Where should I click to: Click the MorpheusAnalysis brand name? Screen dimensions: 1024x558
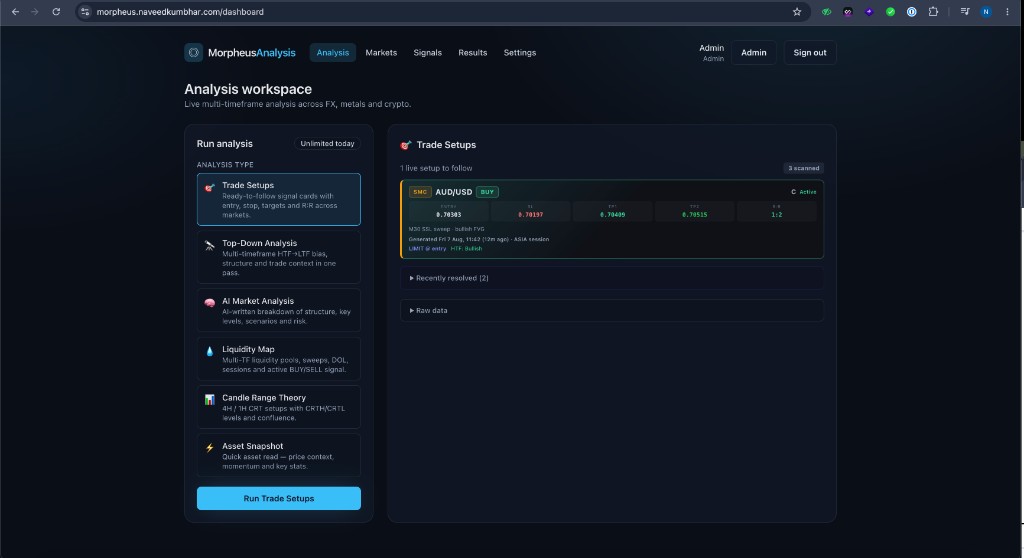coord(251,52)
